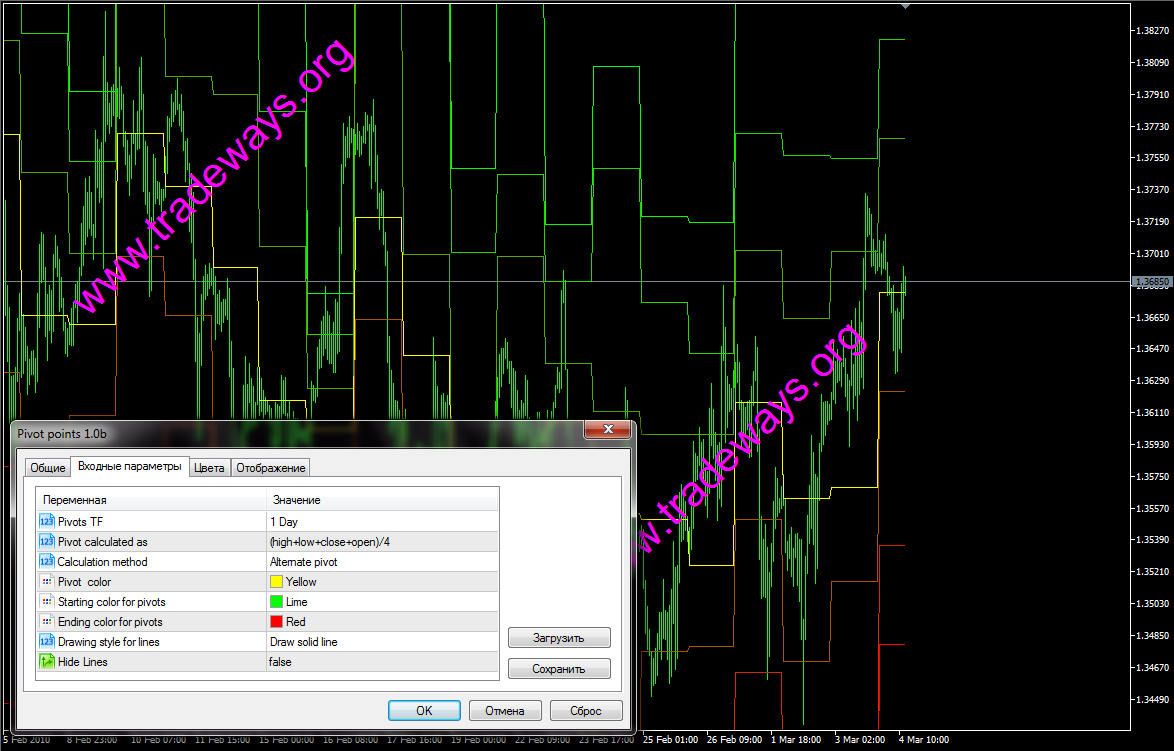Click the Значение column header
The image size is (1174, 751).
(383, 499)
